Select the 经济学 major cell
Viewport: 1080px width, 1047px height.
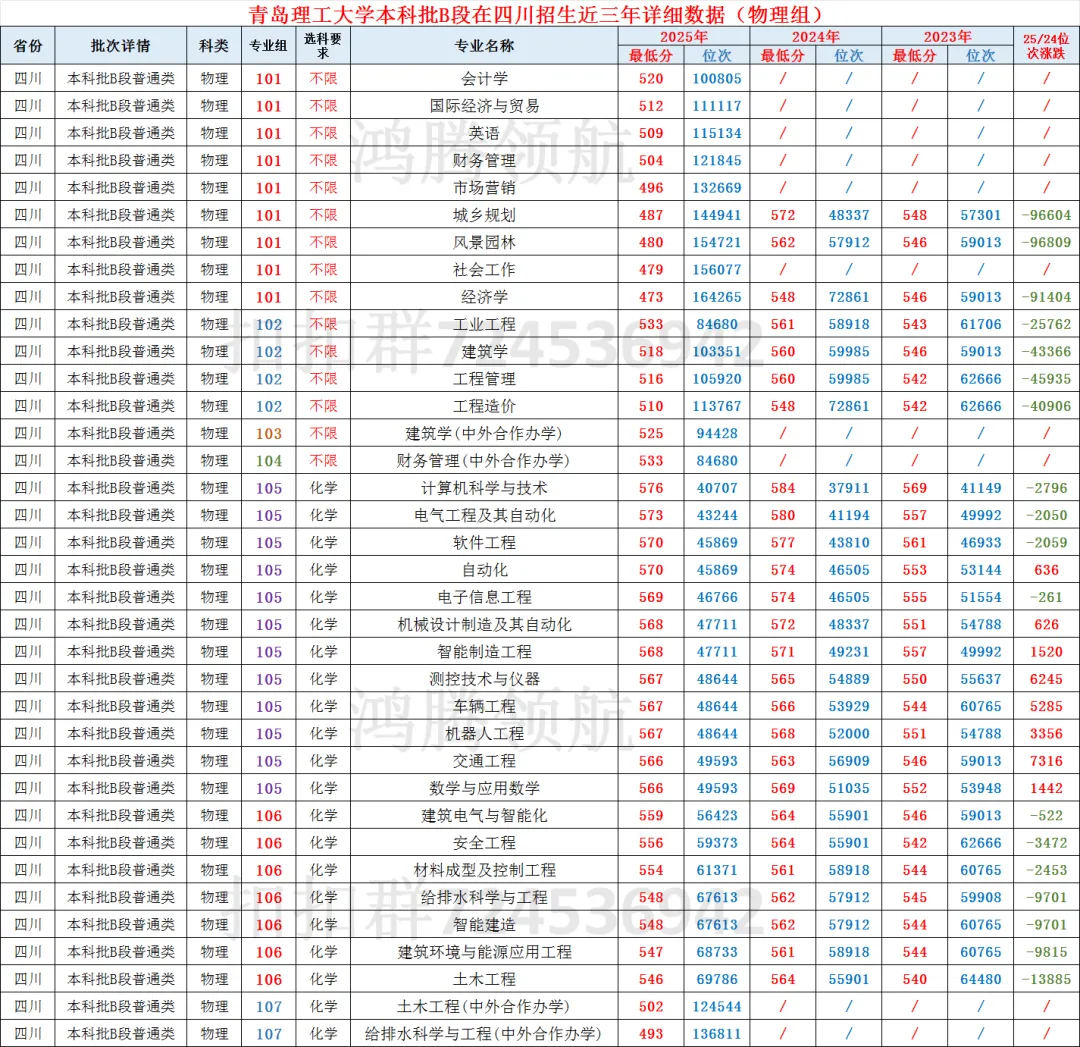484,297
